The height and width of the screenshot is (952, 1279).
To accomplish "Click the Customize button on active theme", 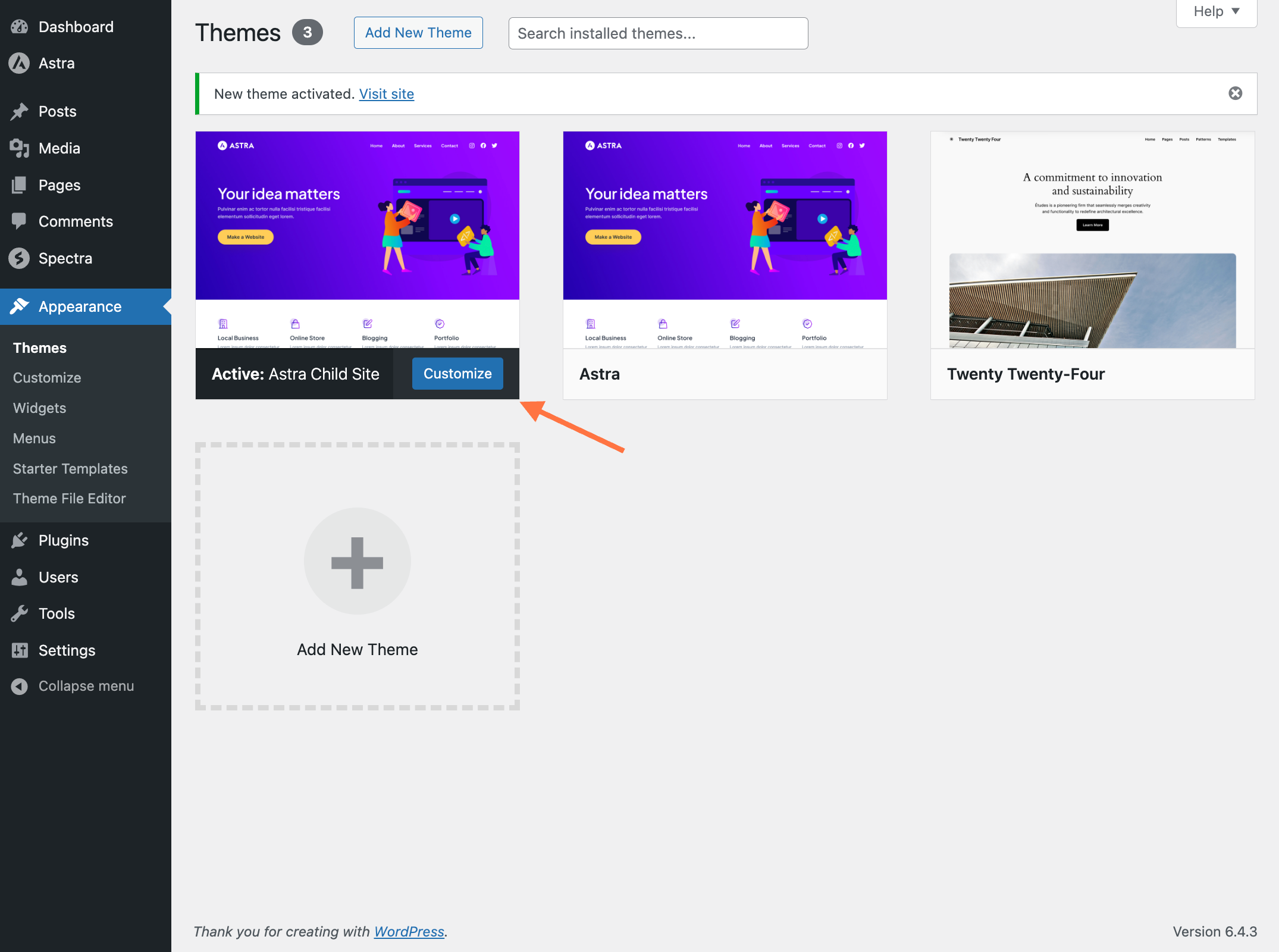I will coord(457,374).
